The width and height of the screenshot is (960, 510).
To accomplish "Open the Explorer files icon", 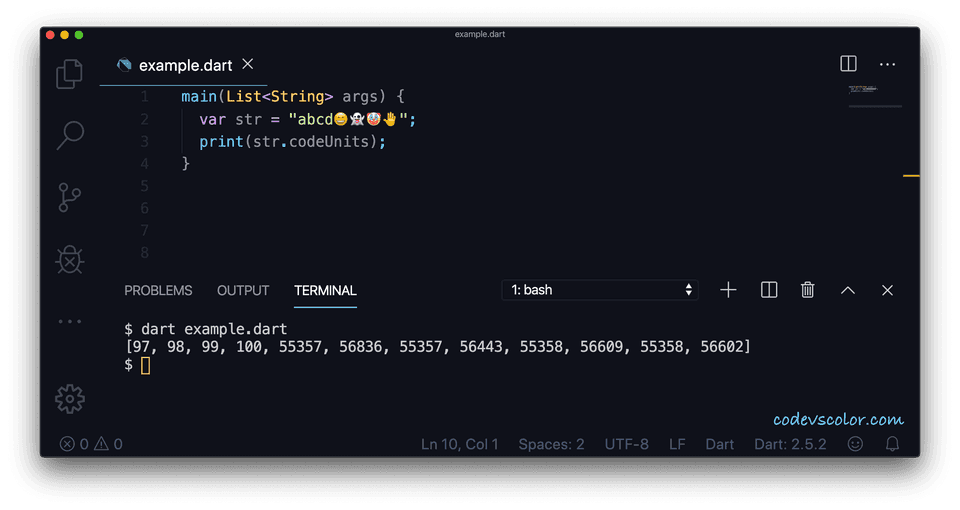I will click(69, 74).
